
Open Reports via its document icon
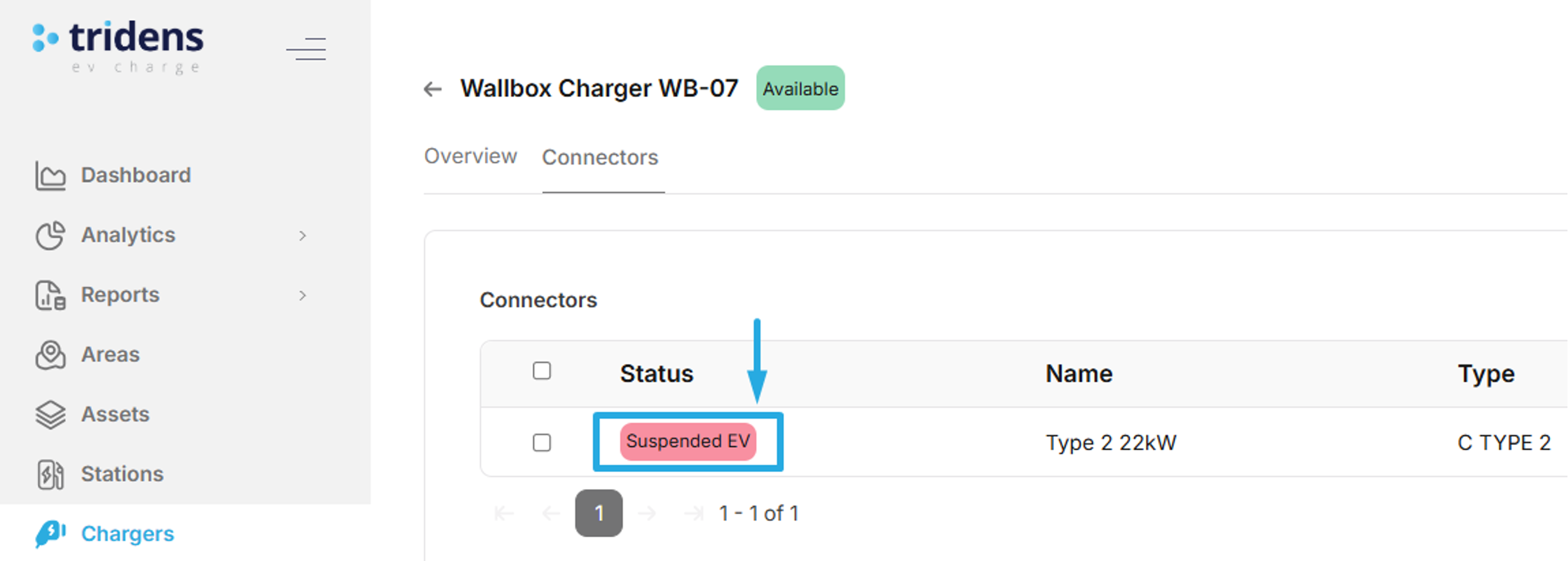click(x=51, y=295)
